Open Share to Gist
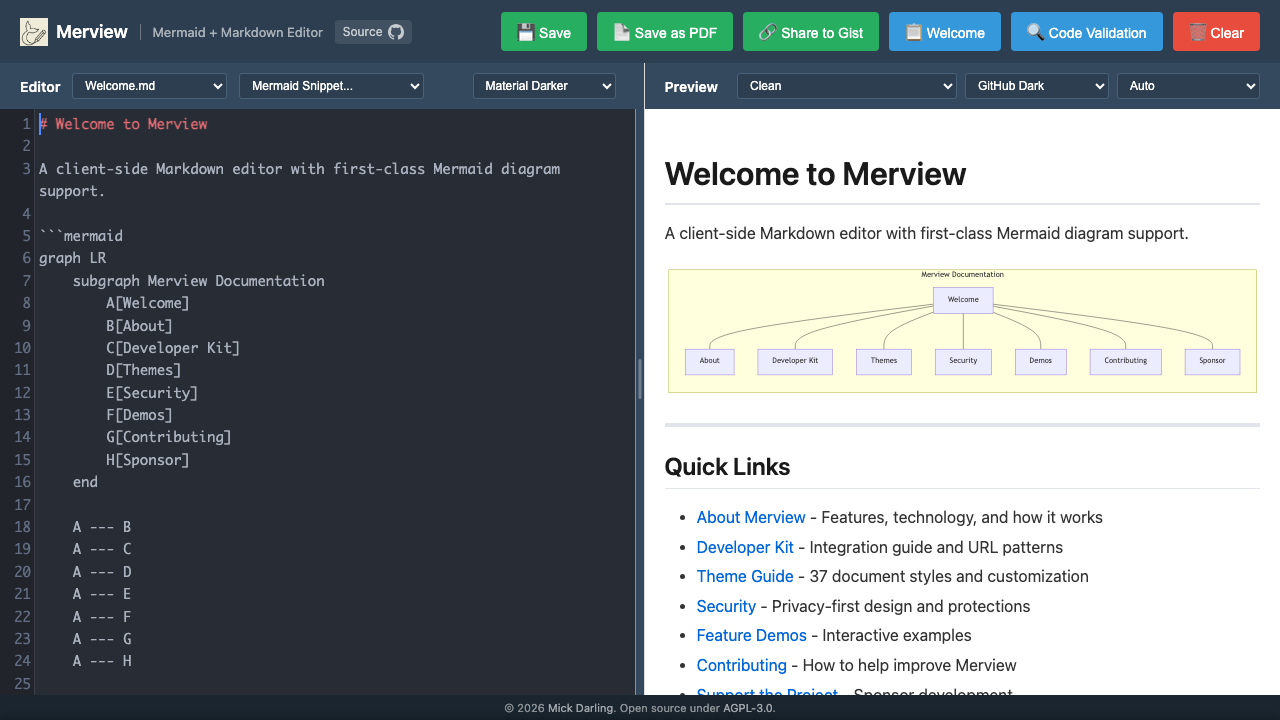 [811, 32]
